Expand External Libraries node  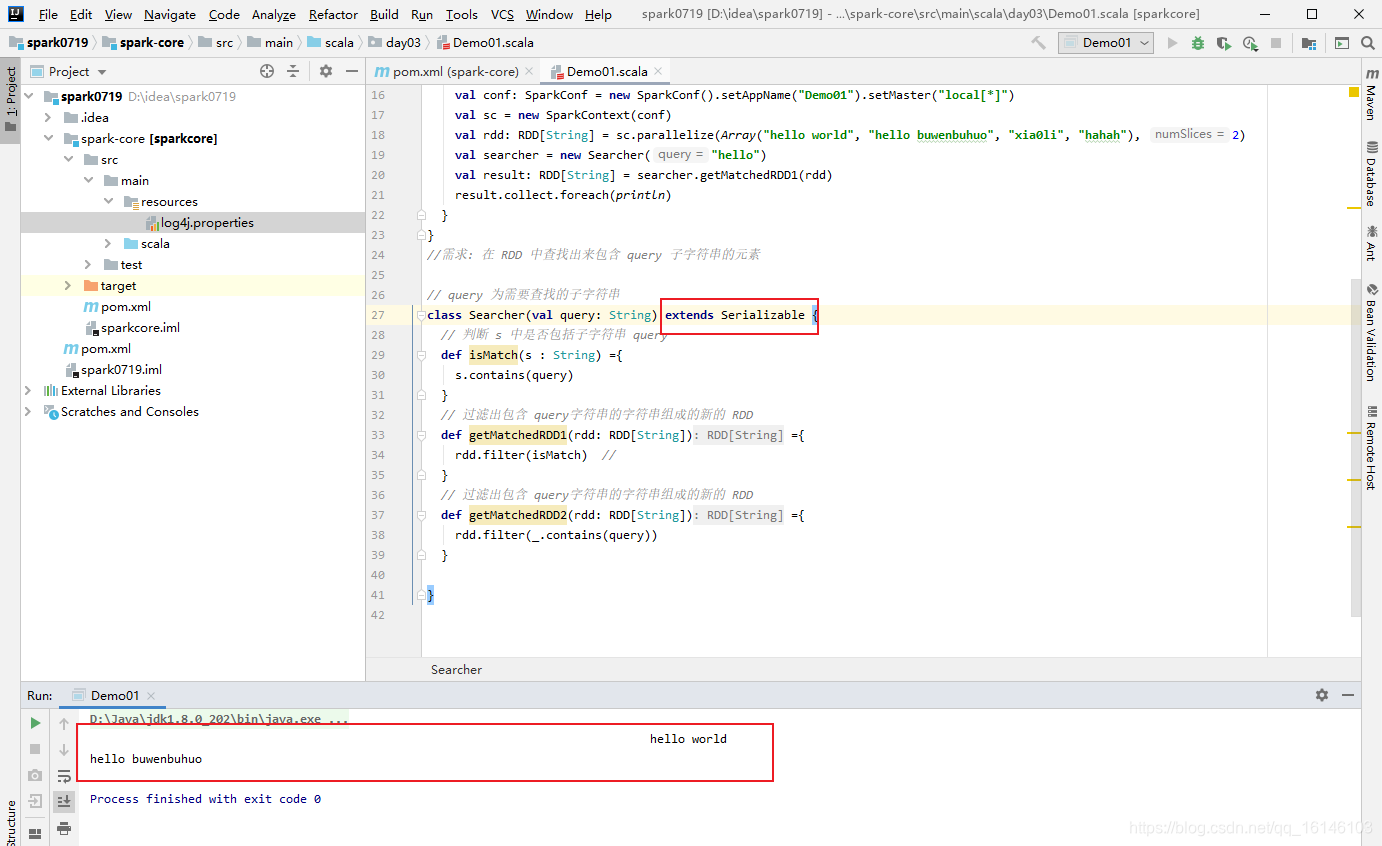coord(28,391)
